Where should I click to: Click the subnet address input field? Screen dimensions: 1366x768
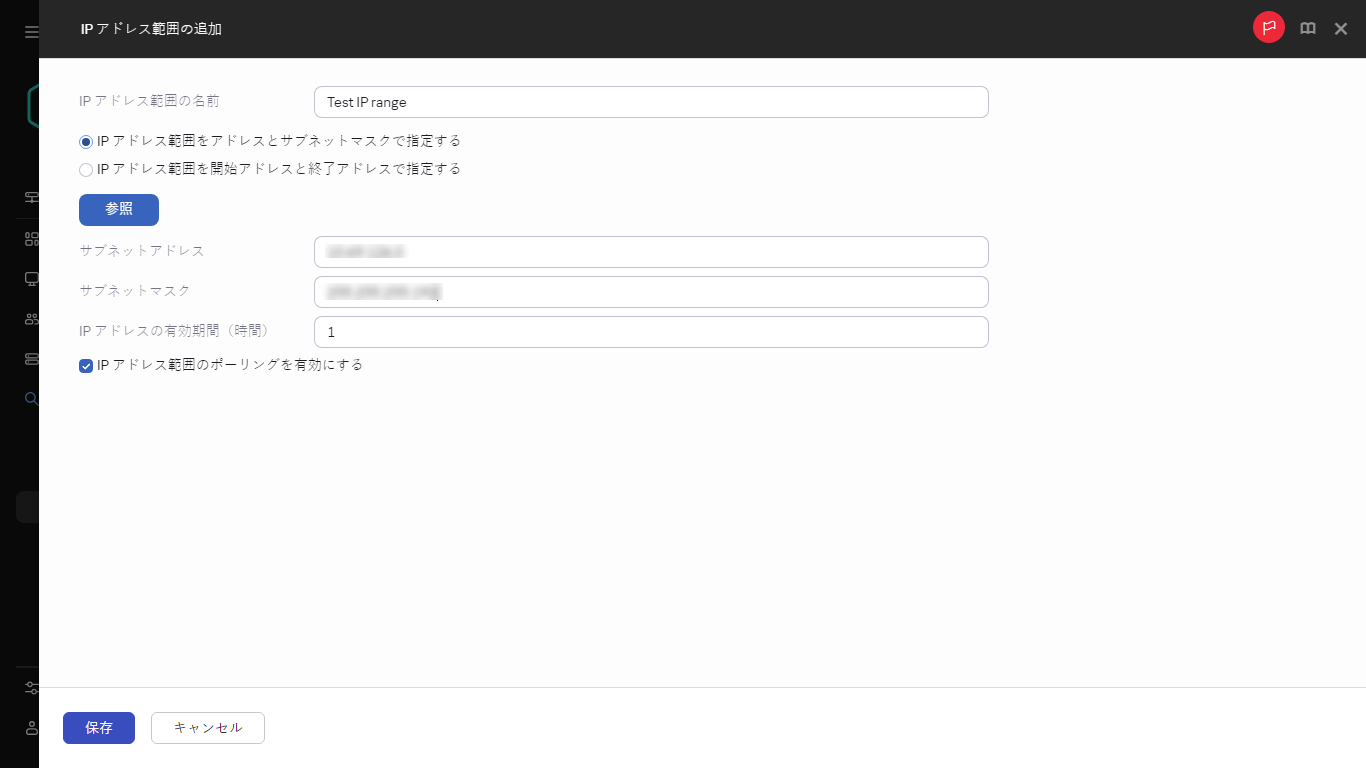[x=650, y=252]
